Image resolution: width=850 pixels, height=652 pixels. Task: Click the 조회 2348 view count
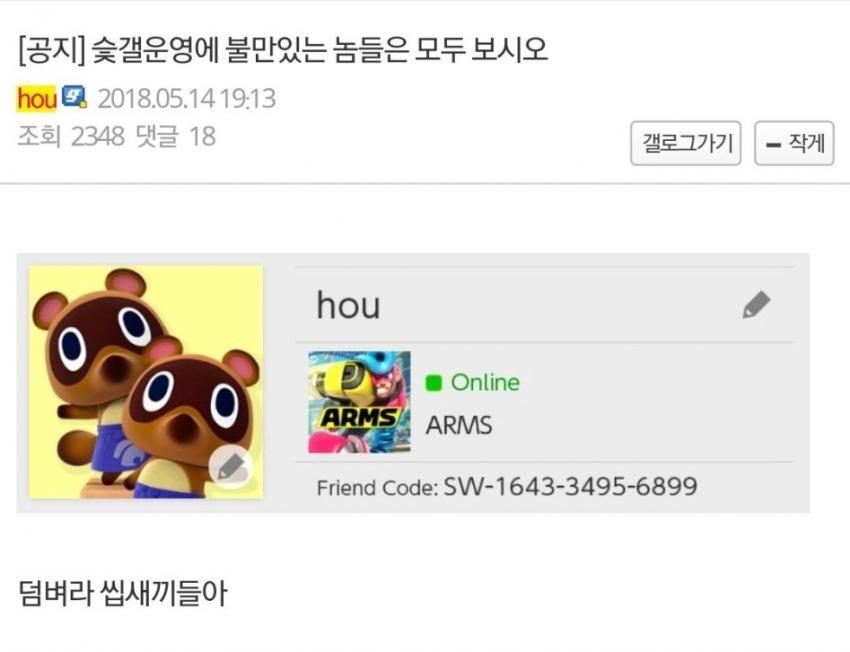click(x=71, y=136)
